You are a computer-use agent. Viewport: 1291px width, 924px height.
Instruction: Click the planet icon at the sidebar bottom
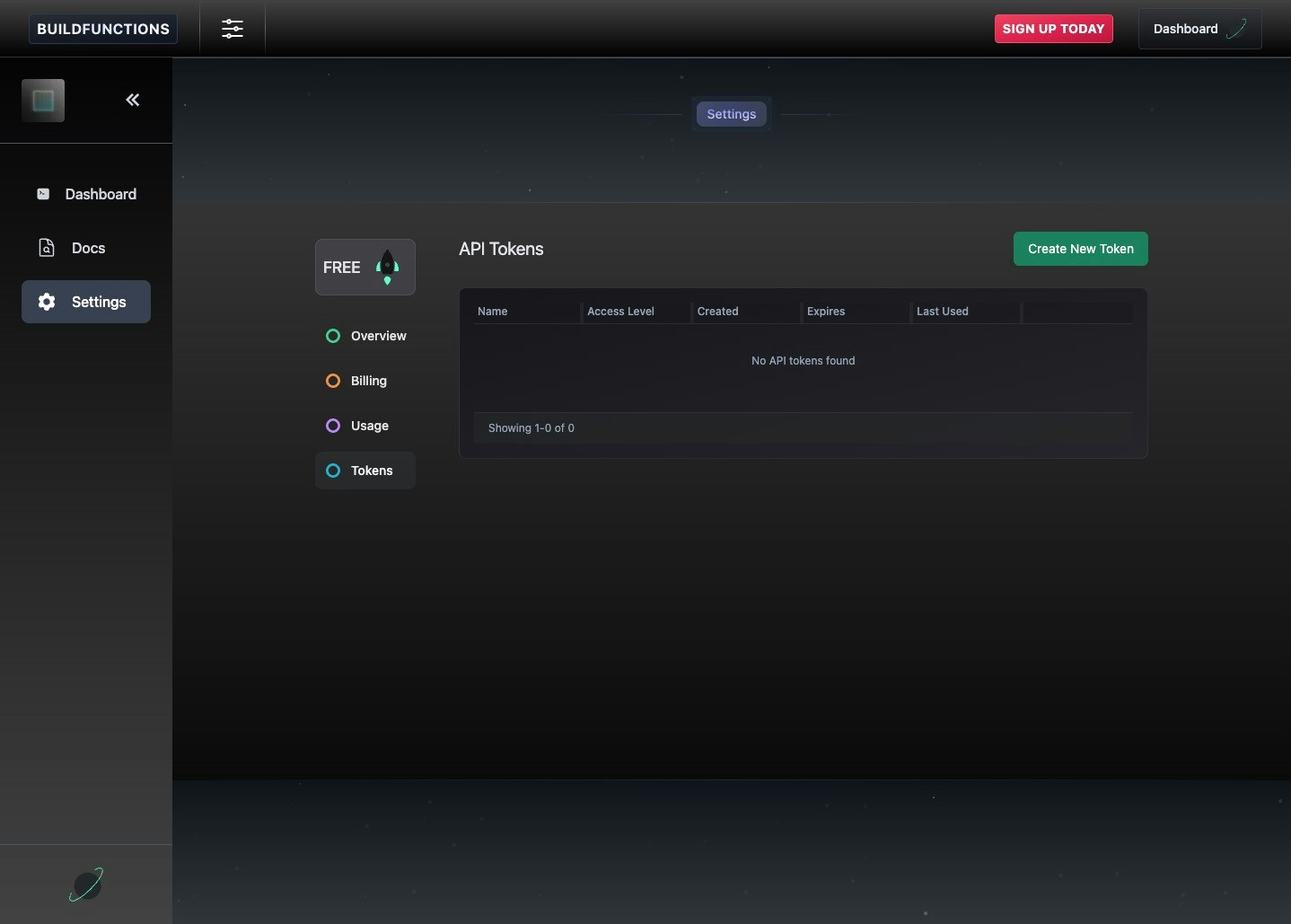pos(85,884)
